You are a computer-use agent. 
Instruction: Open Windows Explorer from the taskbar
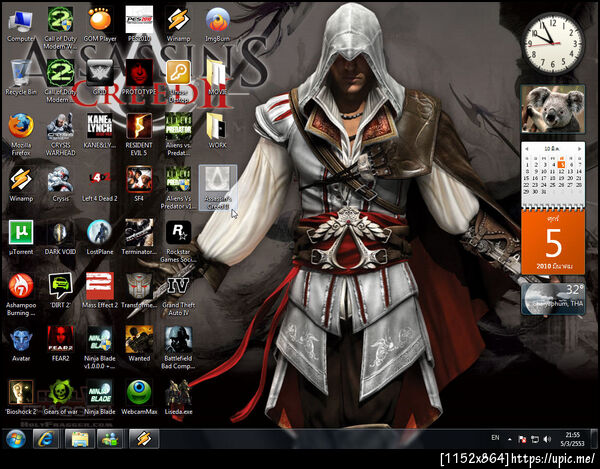80,439
